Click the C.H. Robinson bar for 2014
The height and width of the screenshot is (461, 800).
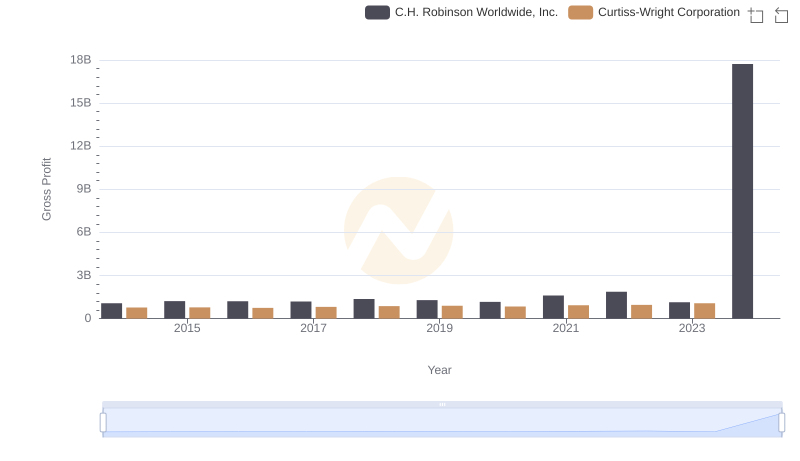click(111, 311)
